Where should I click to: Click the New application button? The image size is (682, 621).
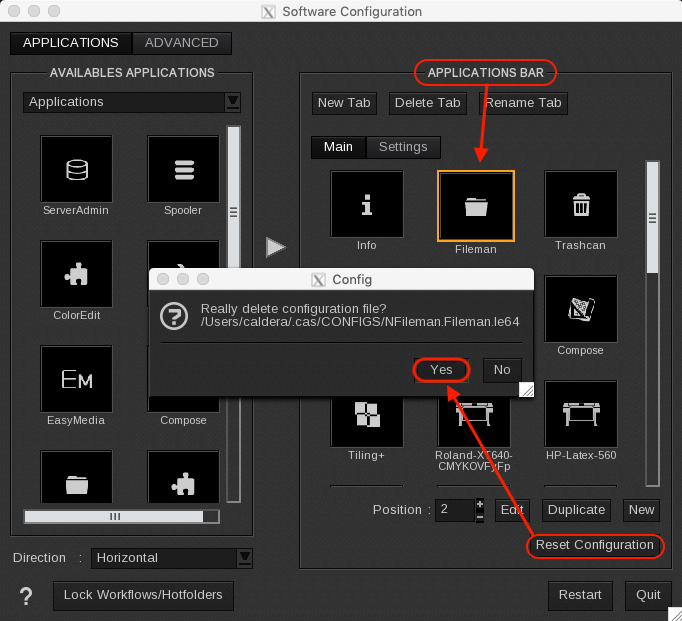[642, 510]
